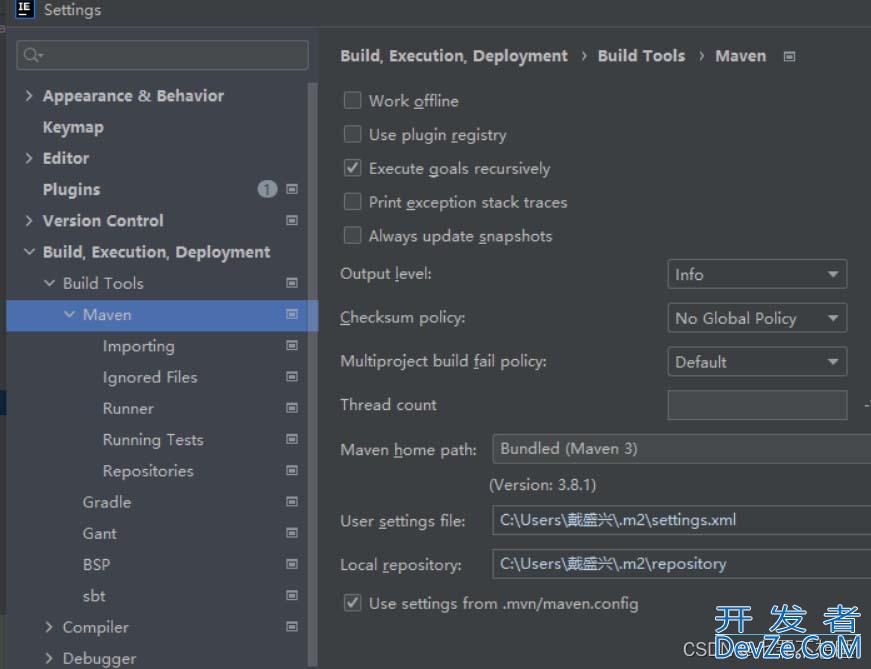Image resolution: width=871 pixels, height=669 pixels.
Task: Click the project-settings icon beside sbt
Action: 292,596
